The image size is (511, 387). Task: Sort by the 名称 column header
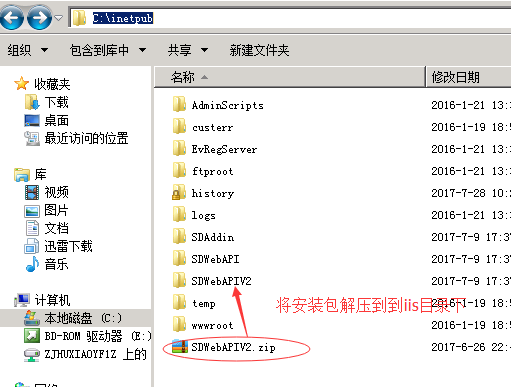pyautogui.click(x=290, y=77)
